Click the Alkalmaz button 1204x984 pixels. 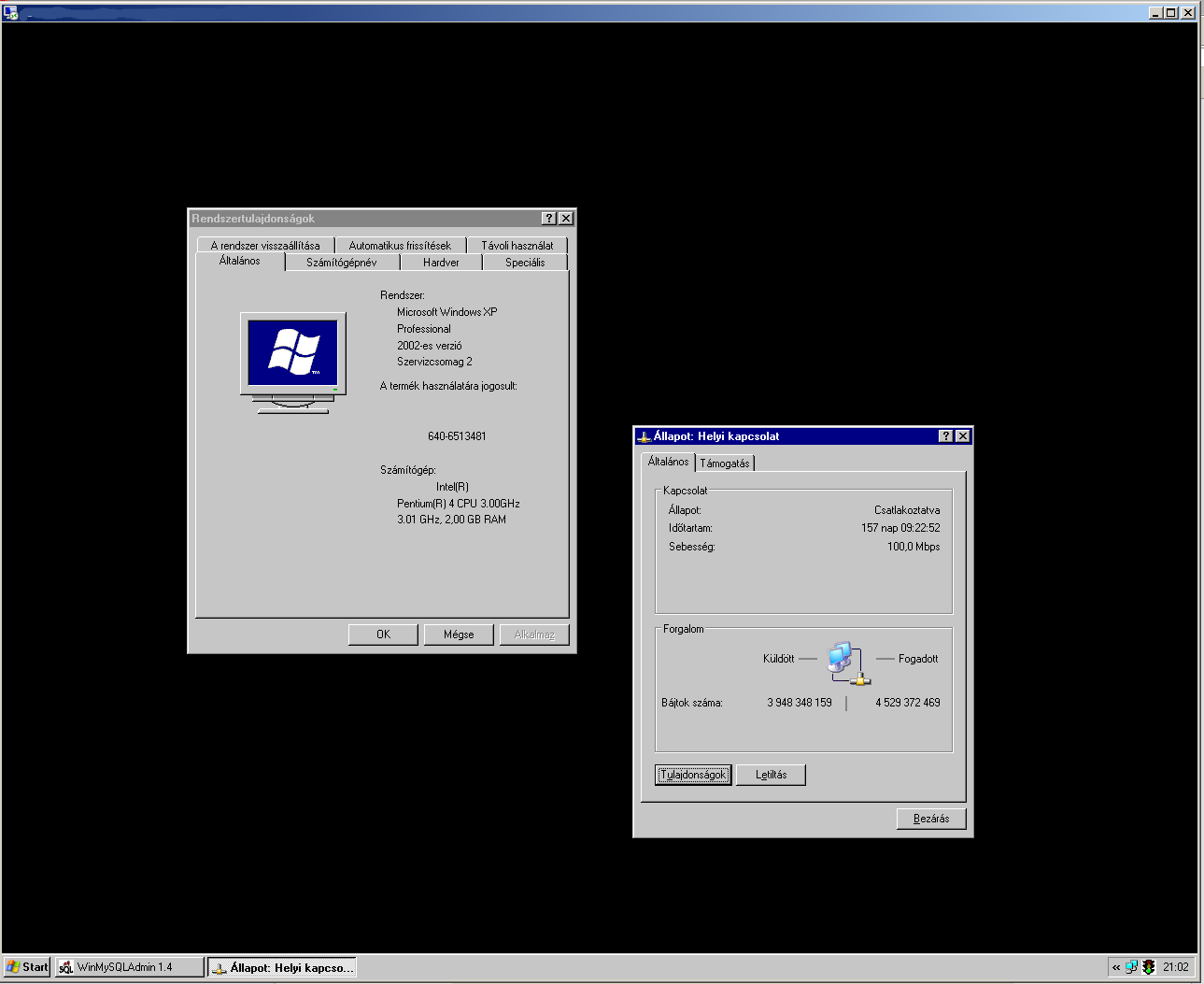click(534, 635)
